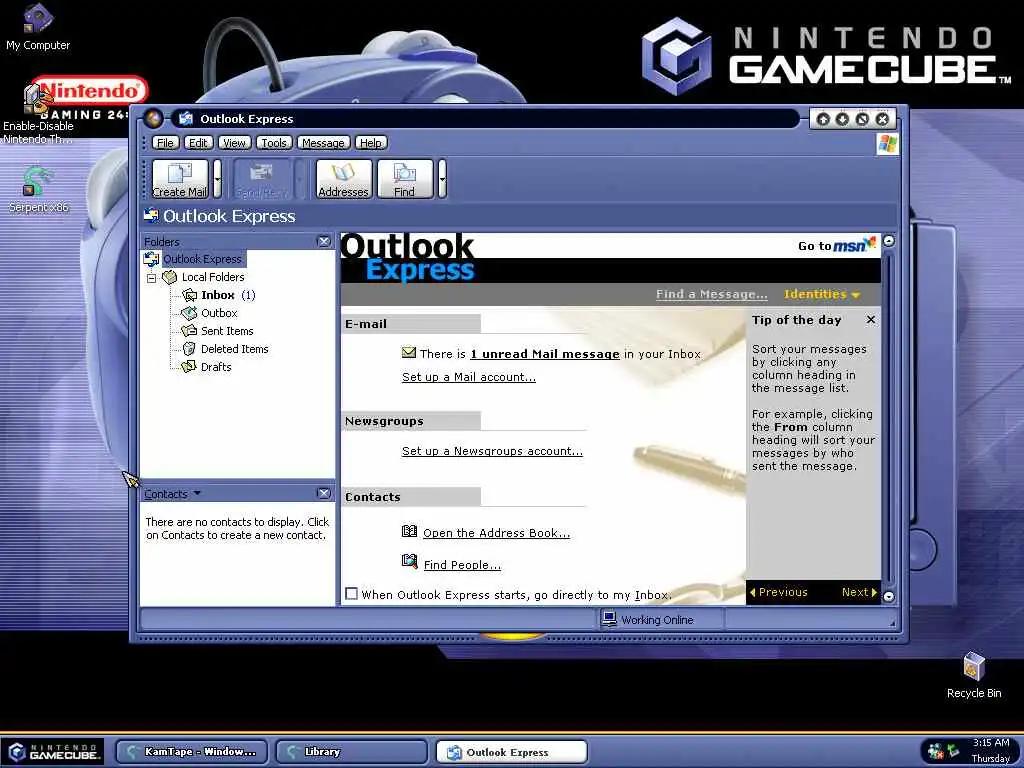Click the round orb at window's title bar corner
The height and width of the screenshot is (768, 1024).
tap(153, 118)
